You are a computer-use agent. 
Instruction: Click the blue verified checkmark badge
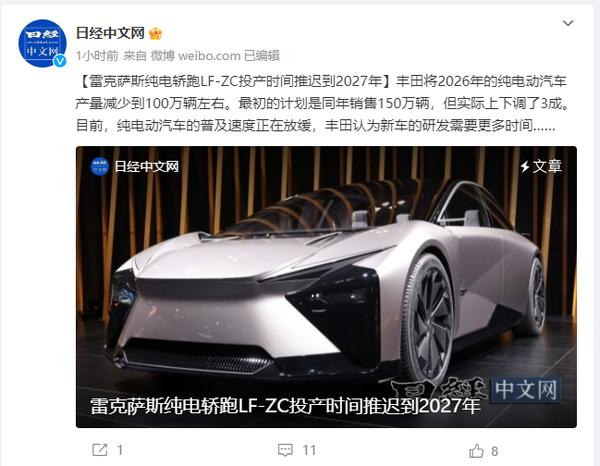click(x=60, y=61)
